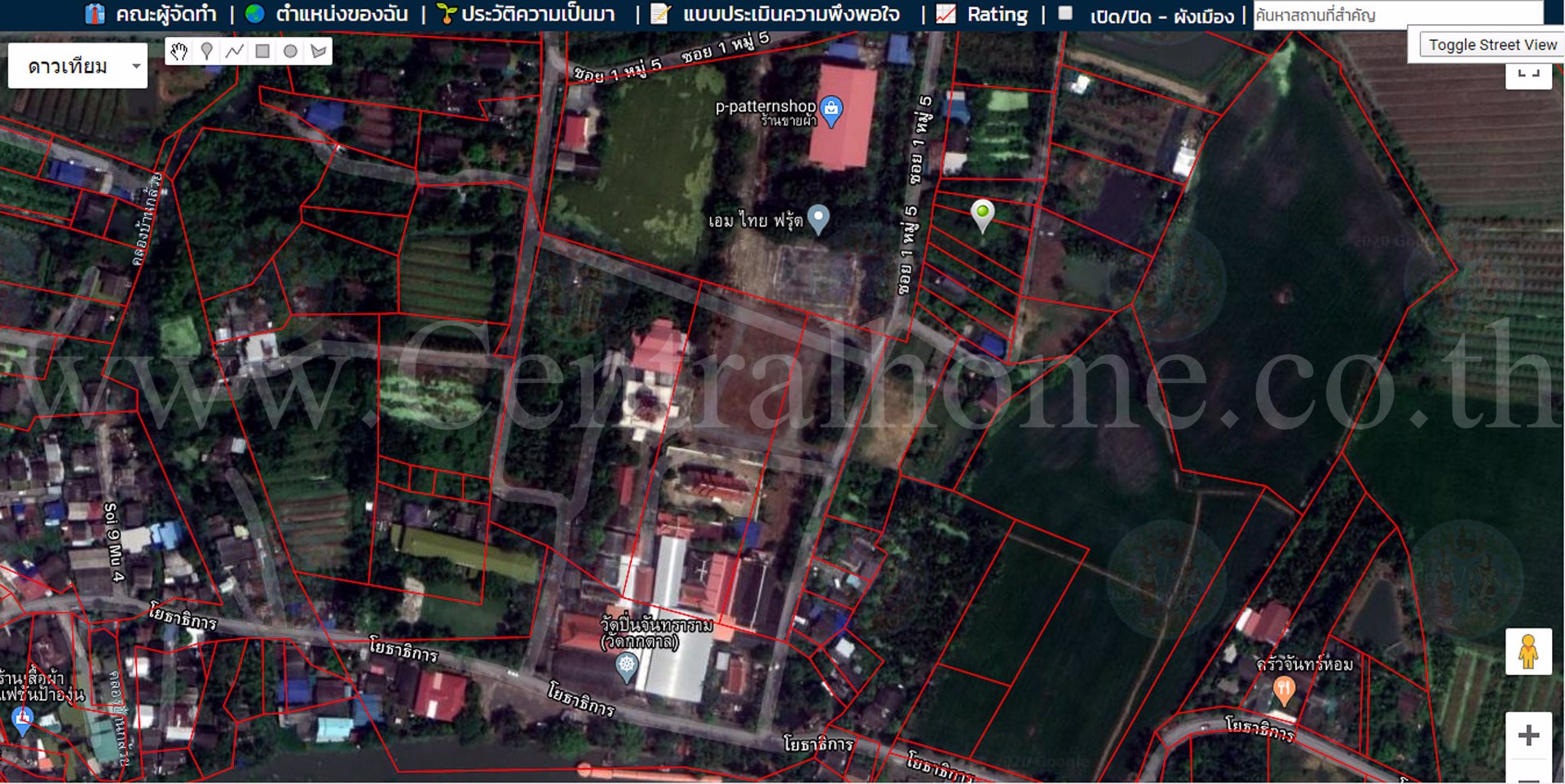Click the p-patternshop shopping pin

tap(831, 109)
